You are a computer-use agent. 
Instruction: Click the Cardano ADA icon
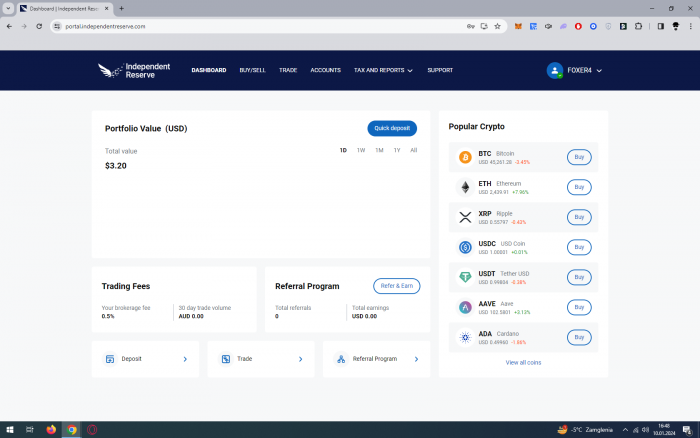tap(465, 338)
